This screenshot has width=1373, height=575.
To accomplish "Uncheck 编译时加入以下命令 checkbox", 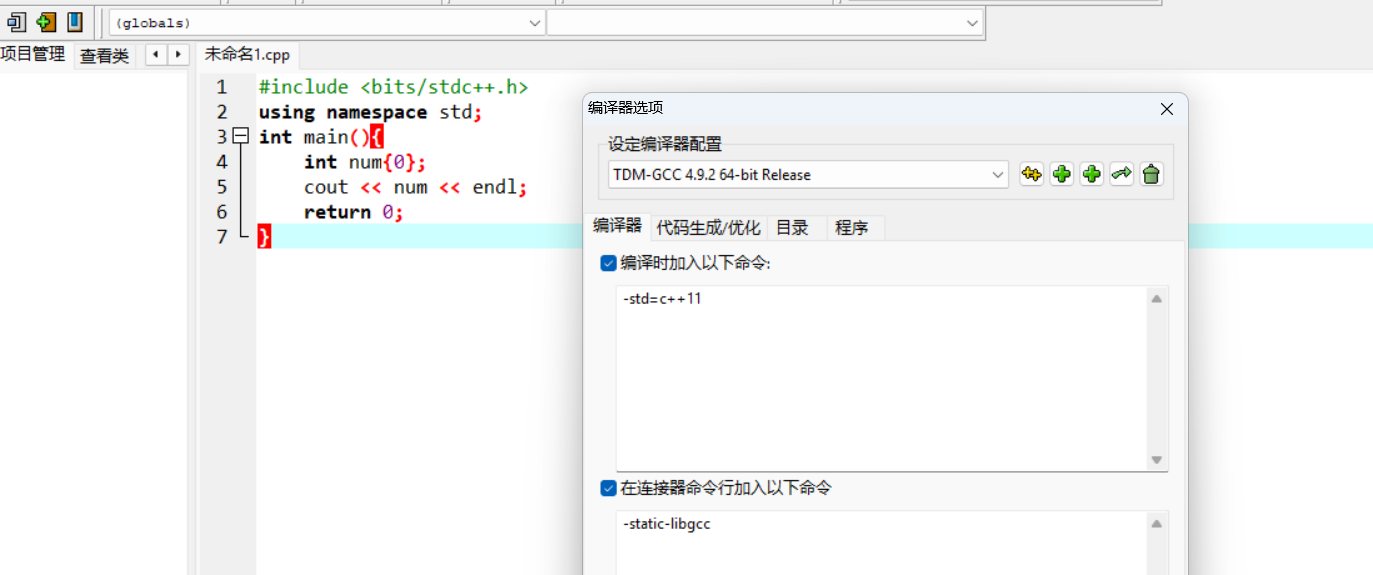I will point(608,263).
